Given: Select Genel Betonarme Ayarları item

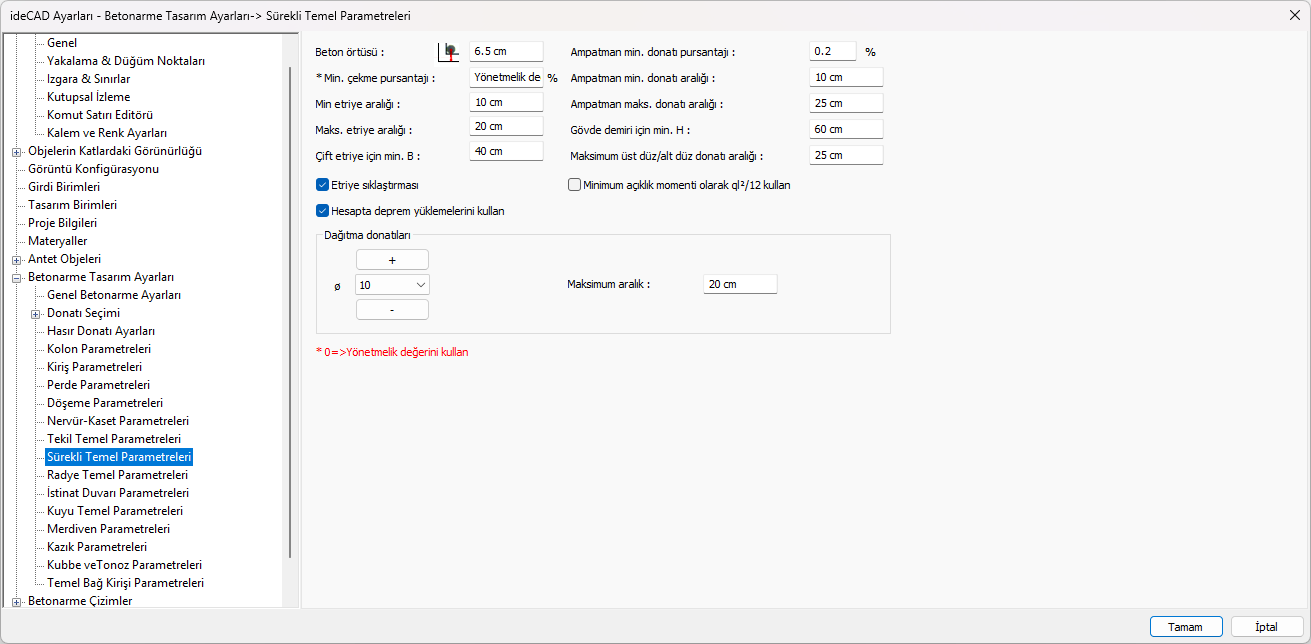Looking at the screenshot, I should pyautogui.click(x=114, y=296).
